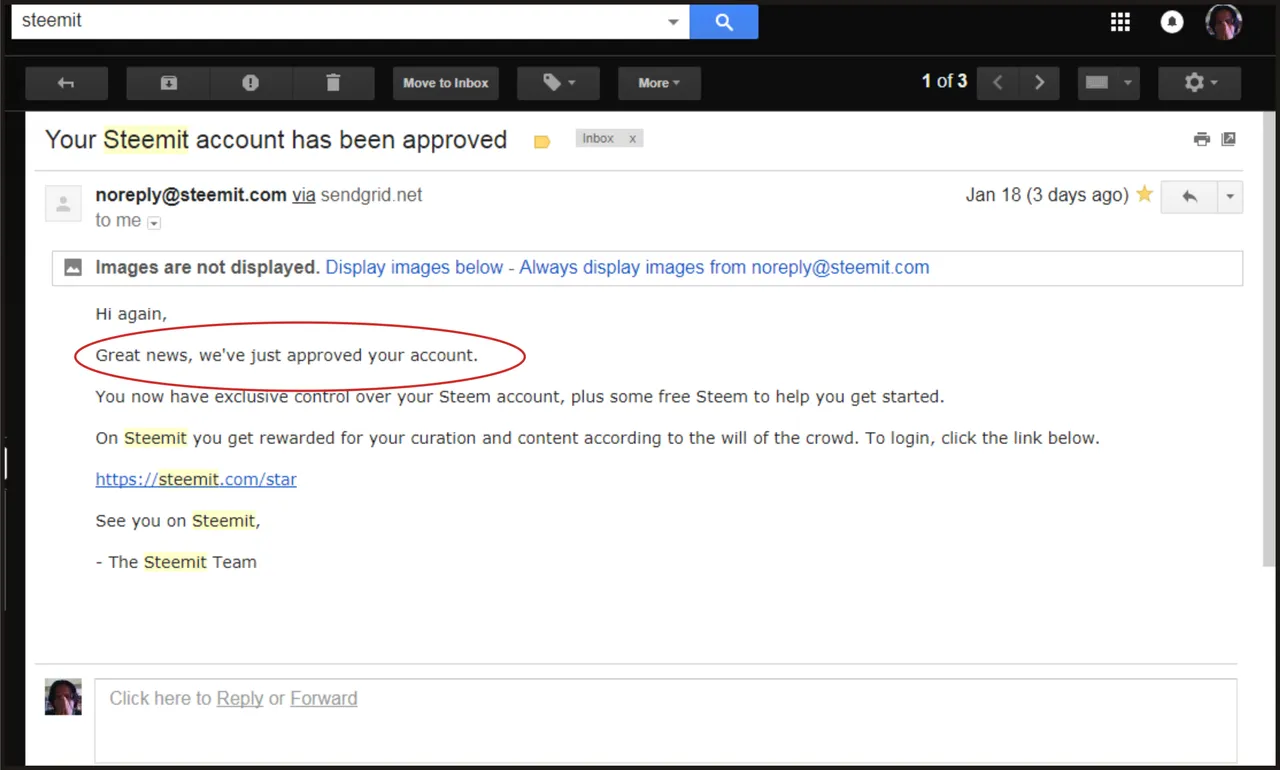This screenshot has width=1280, height=770.
Task: Click inside the reply compose box
Action: click(x=665, y=721)
